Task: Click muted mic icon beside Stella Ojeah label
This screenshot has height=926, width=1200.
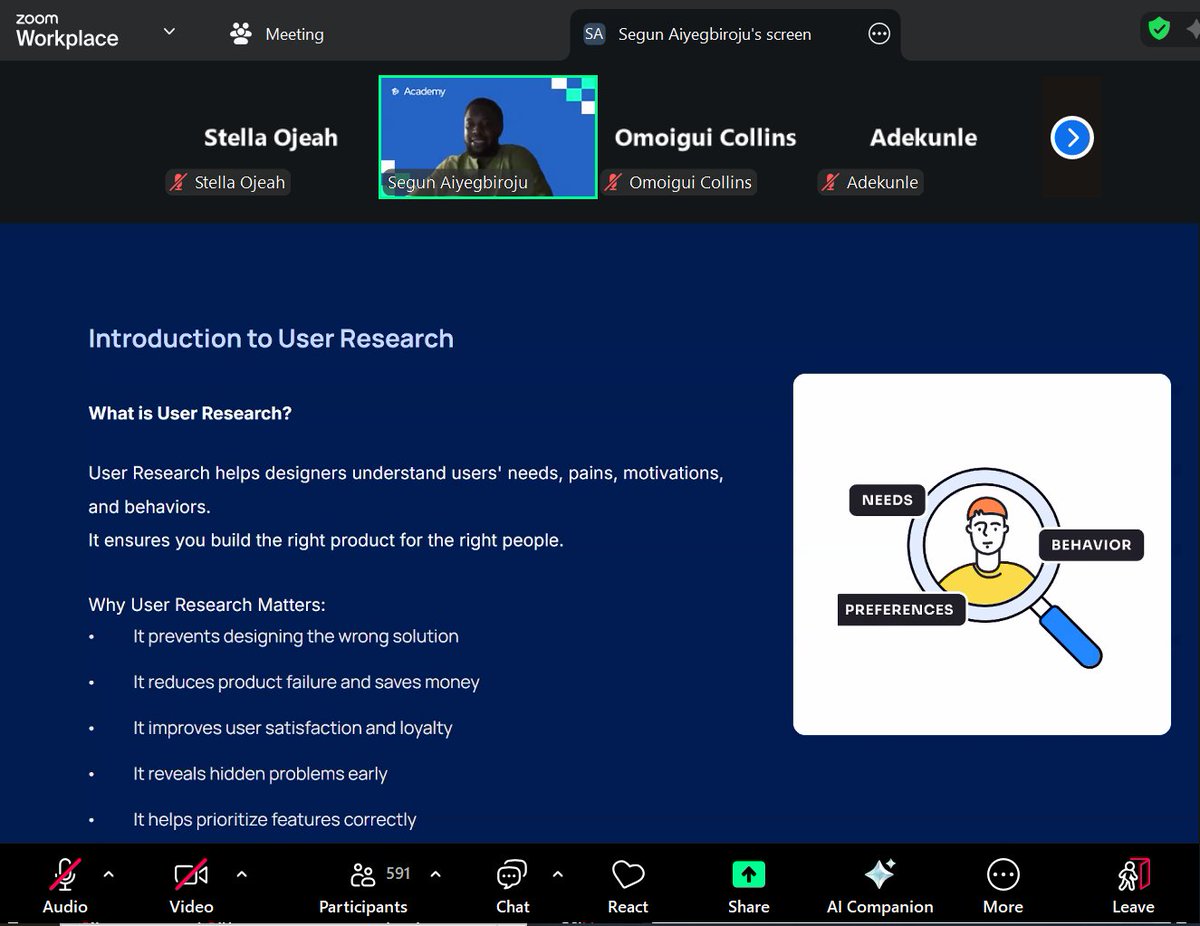Action: tap(178, 182)
